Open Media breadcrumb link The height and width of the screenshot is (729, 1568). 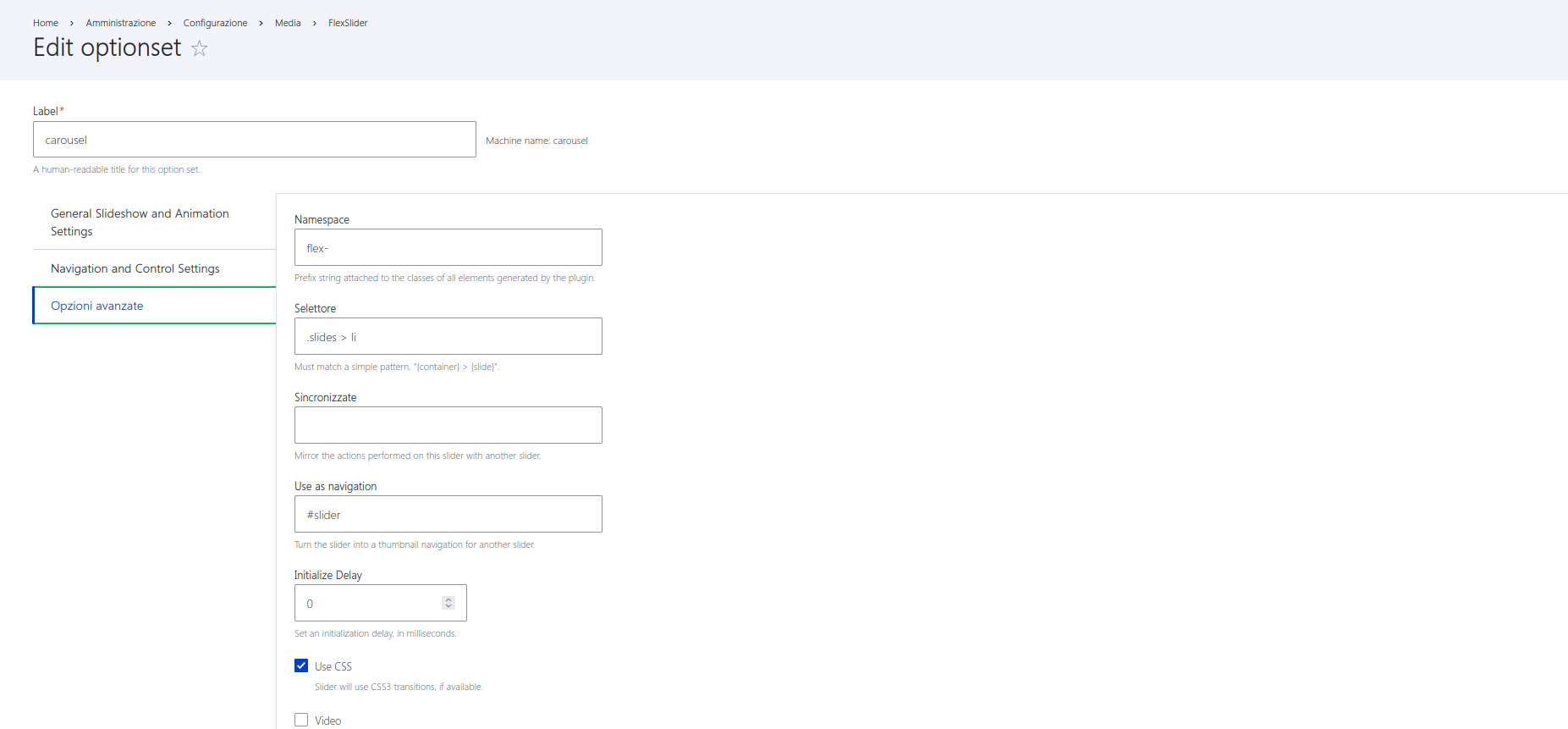click(288, 23)
